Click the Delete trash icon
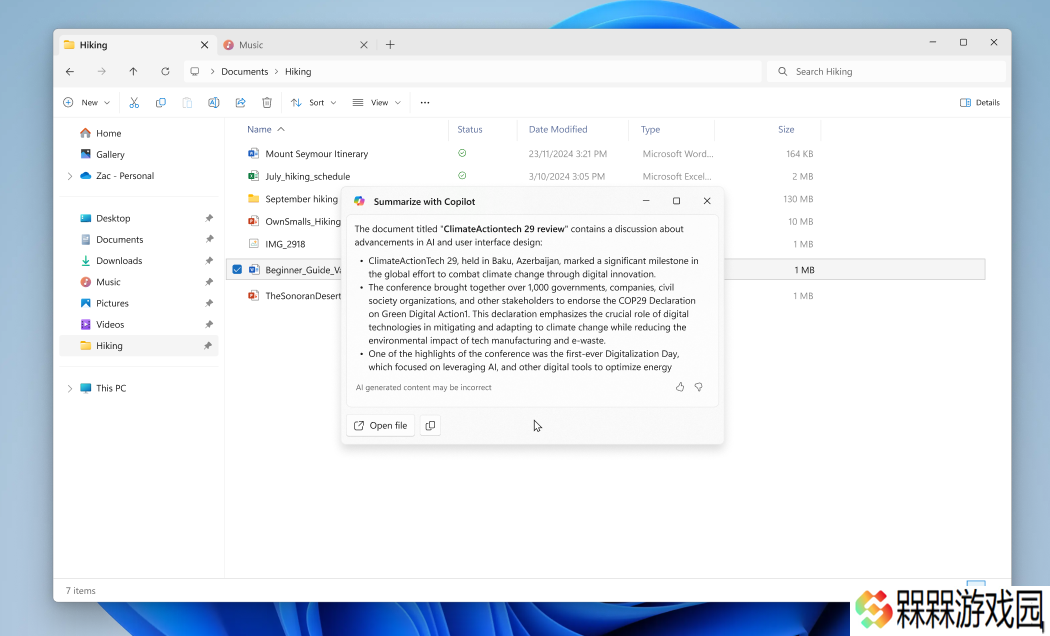The height and width of the screenshot is (636, 1050). tap(267, 102)
